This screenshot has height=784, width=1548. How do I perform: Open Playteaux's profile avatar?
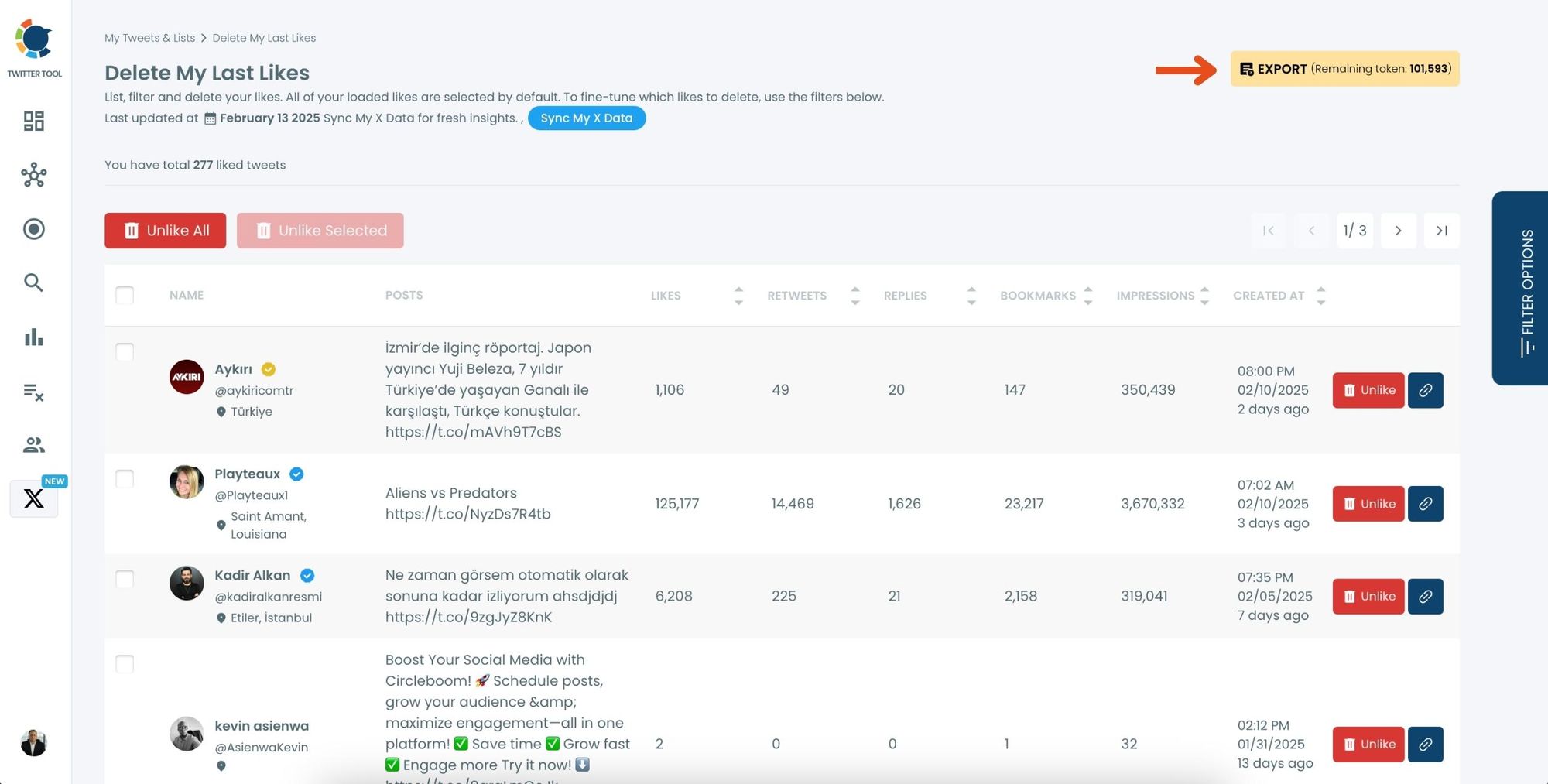[187, 482]
